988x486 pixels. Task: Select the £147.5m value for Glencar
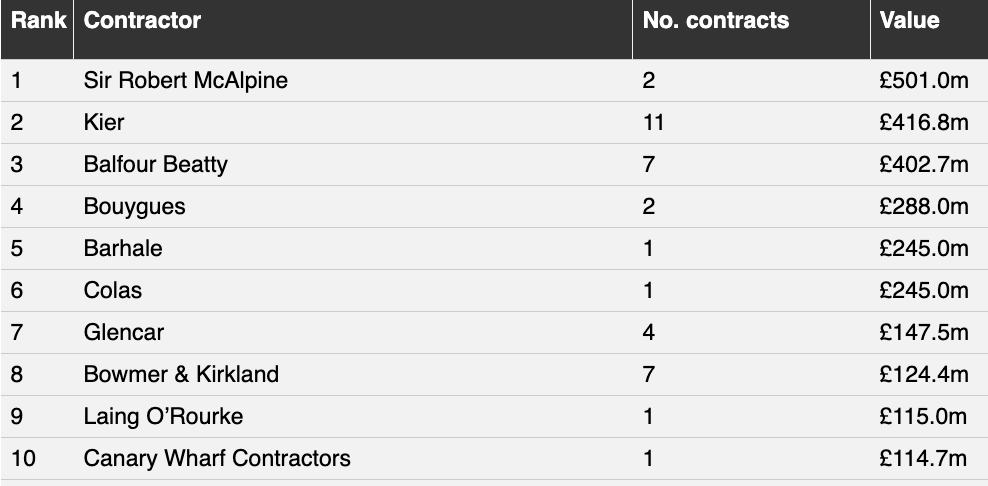(x=924, y=332)
